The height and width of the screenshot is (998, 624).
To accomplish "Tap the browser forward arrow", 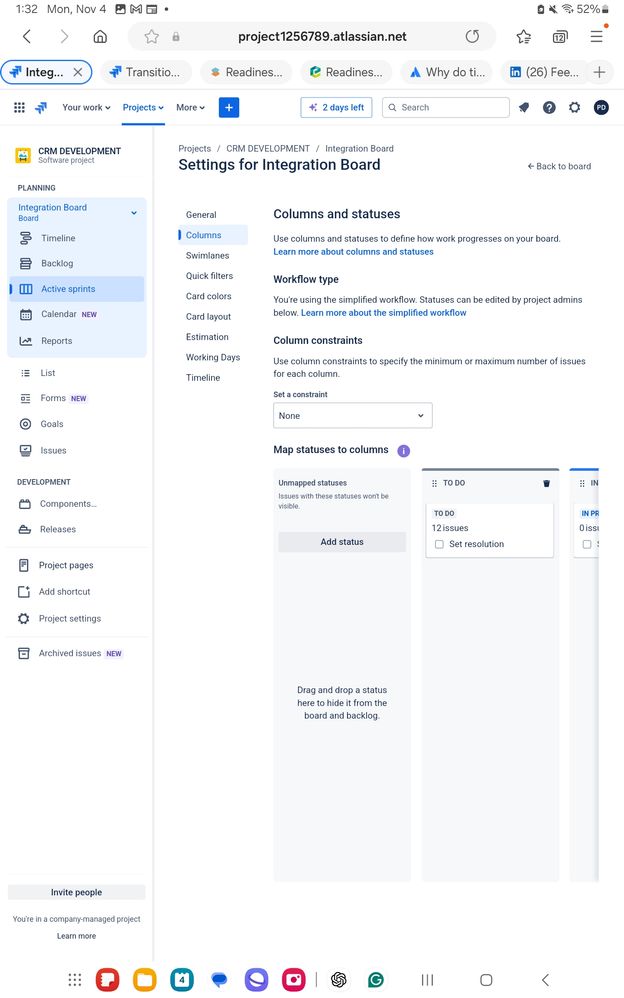I will point(64,37).
